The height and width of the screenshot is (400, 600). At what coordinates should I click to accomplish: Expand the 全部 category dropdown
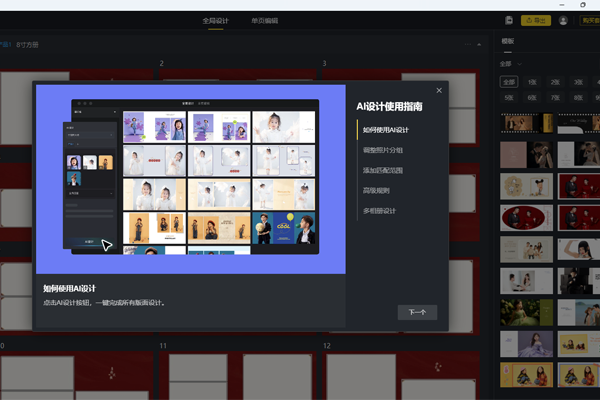515,63
